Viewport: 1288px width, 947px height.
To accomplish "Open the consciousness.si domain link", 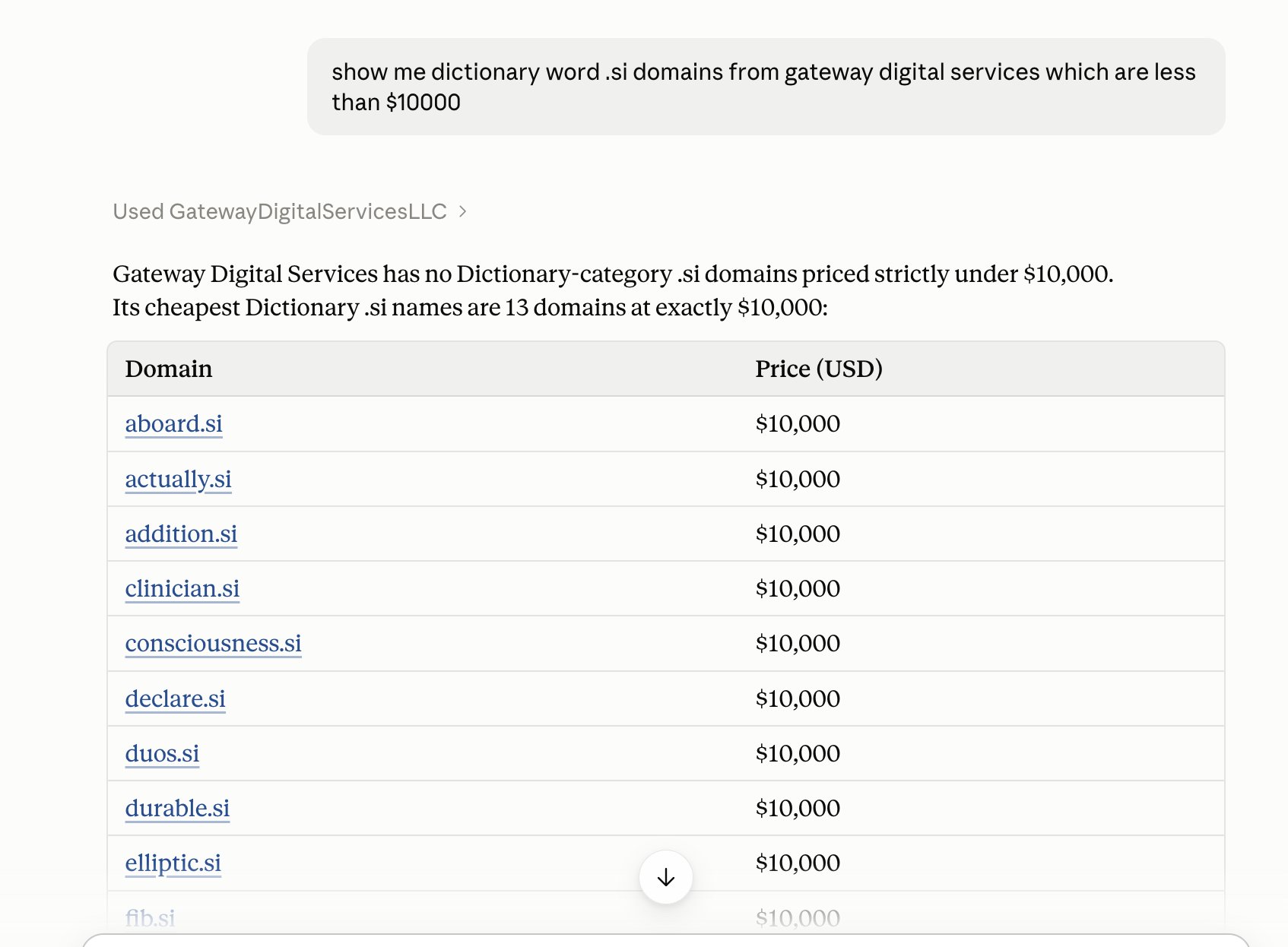I will point(213,643).
